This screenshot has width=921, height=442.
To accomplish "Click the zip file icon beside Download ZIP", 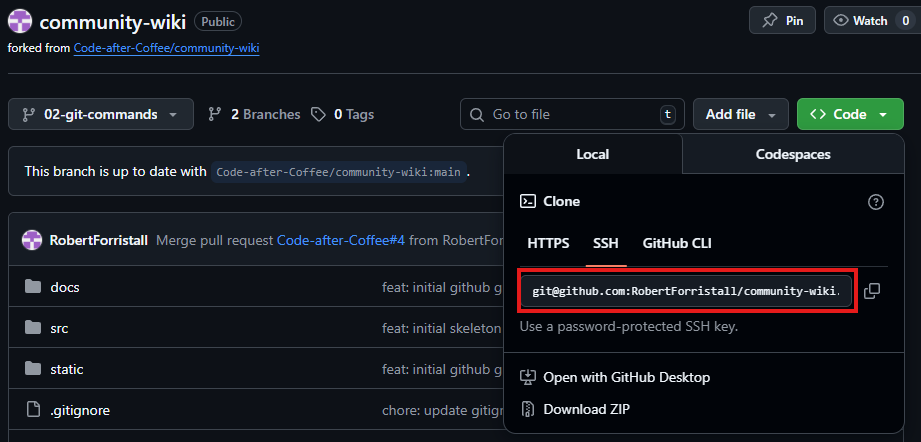I will click(x=527, y=409).
